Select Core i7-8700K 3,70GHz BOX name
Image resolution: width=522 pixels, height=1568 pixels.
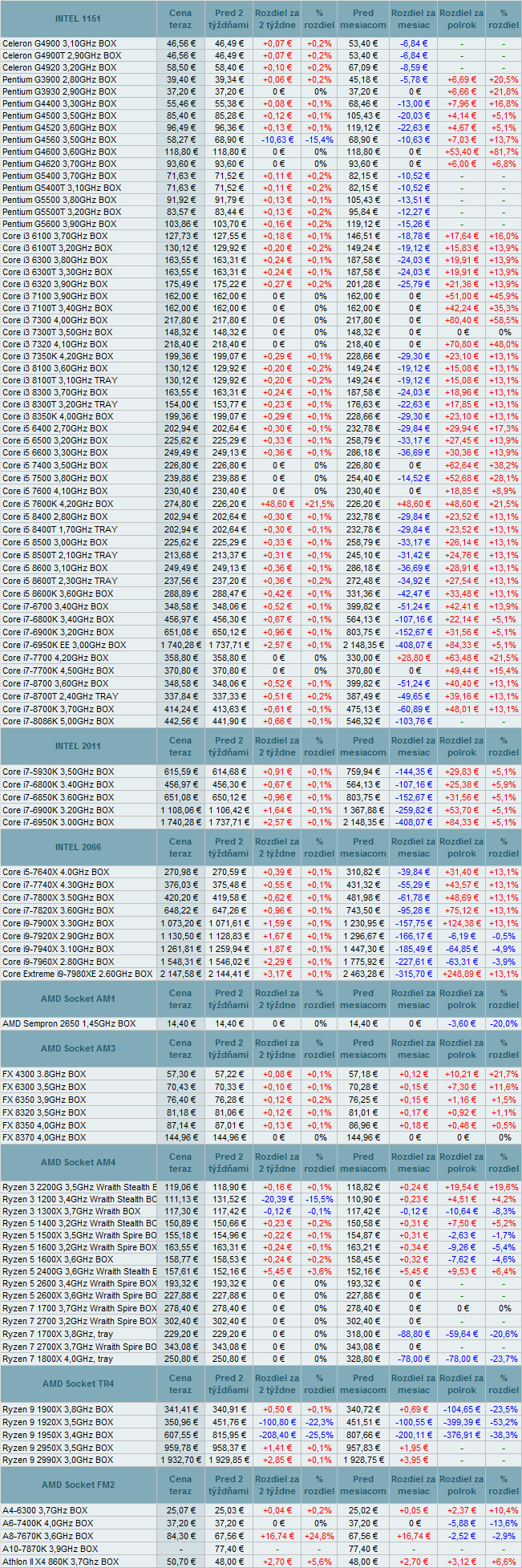pos(58,709)
